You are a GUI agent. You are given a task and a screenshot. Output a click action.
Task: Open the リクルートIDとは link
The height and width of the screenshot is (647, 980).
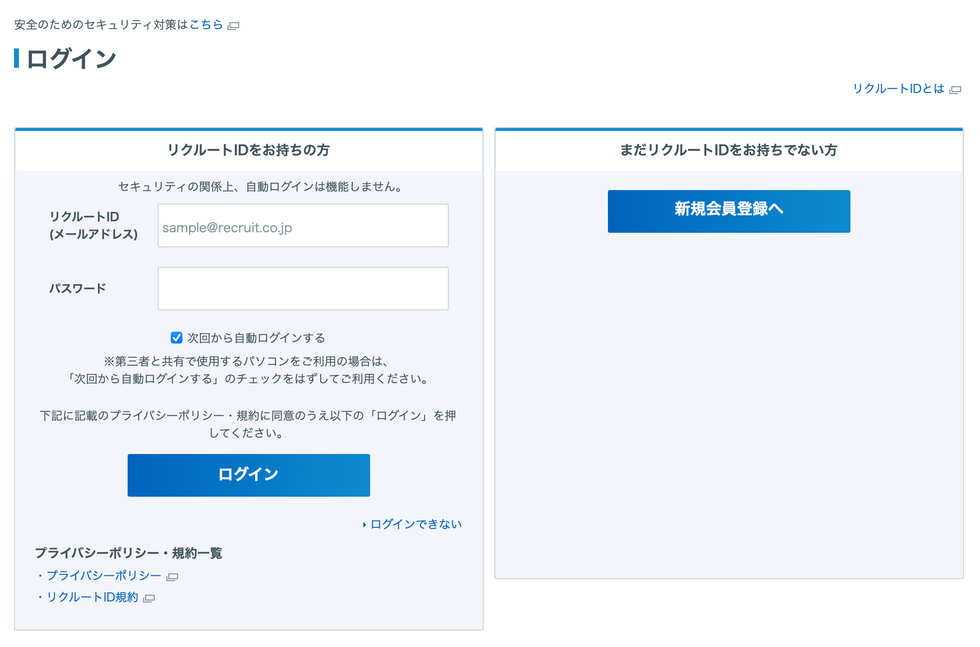(x=898, y=89)
